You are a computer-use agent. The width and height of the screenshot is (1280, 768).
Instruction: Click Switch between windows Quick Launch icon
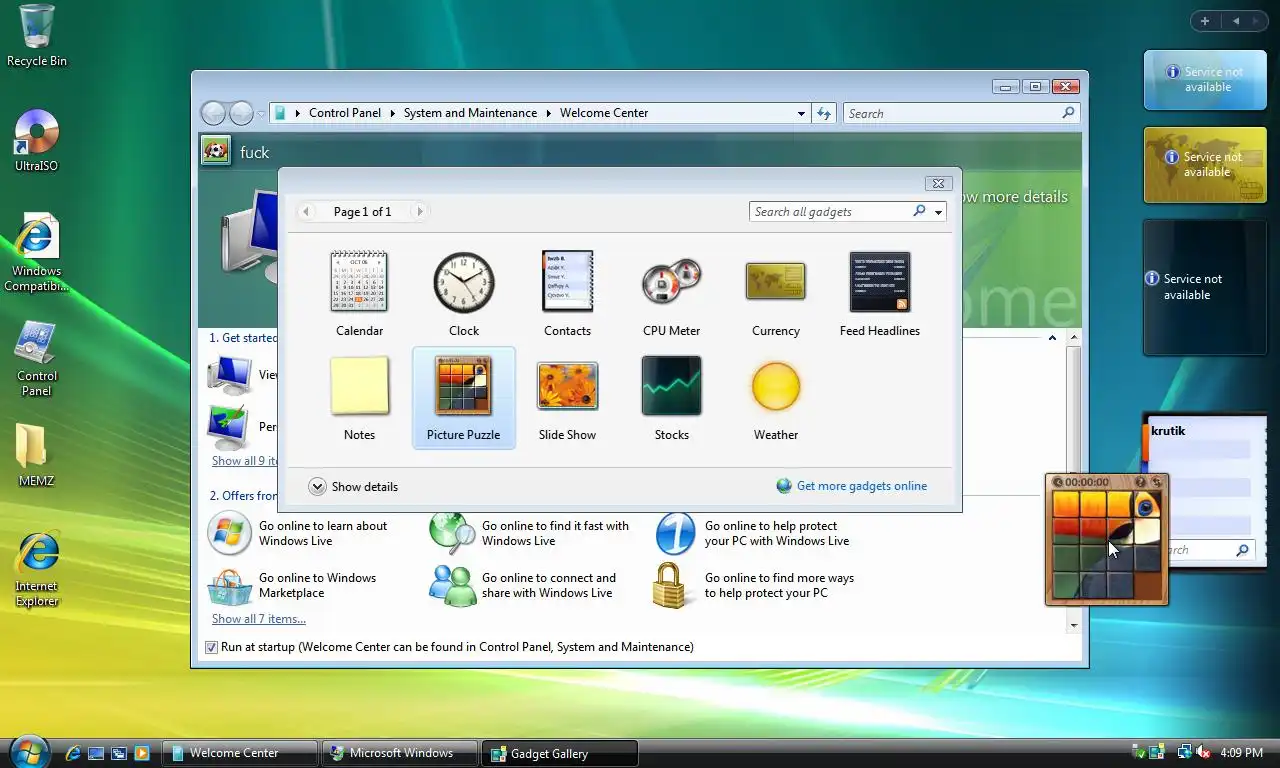119,753
